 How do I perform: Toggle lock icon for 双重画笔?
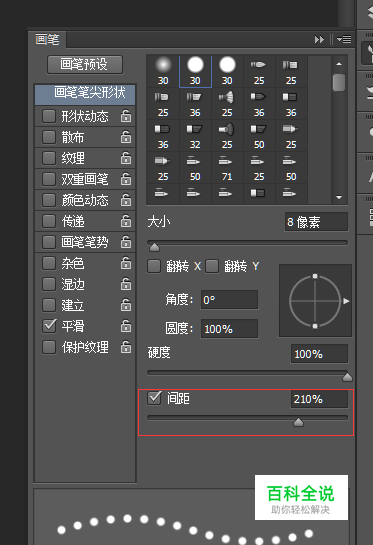tap(126, 179)
